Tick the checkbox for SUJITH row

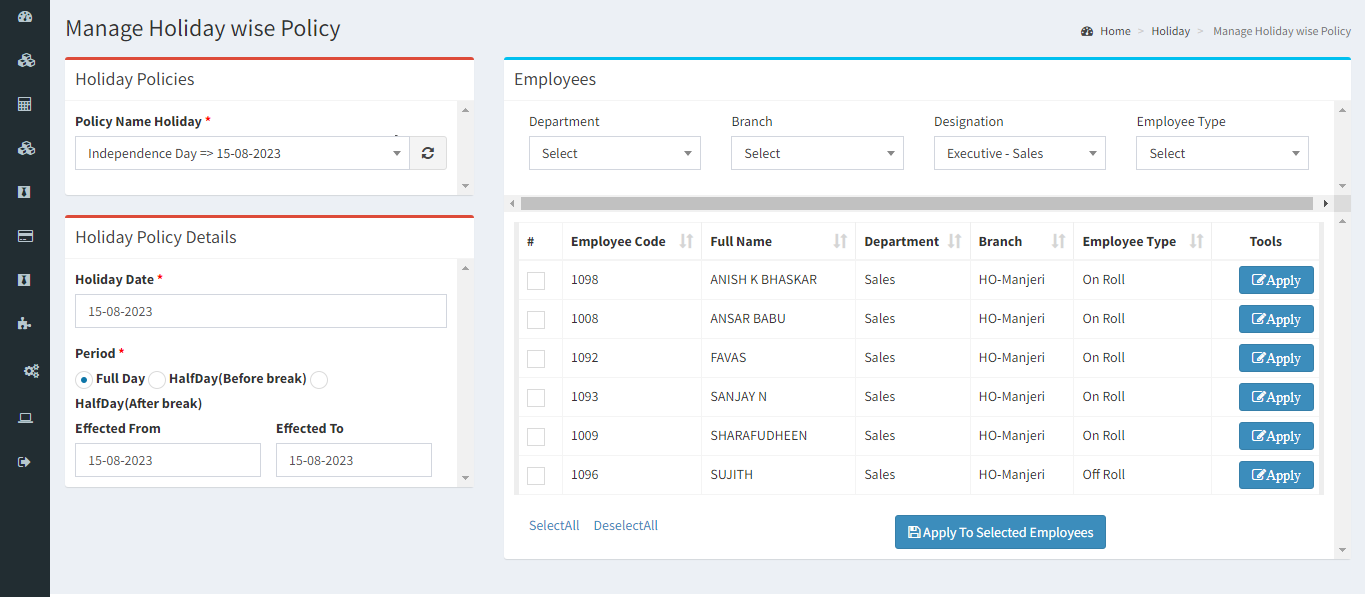tap(536, 476)
